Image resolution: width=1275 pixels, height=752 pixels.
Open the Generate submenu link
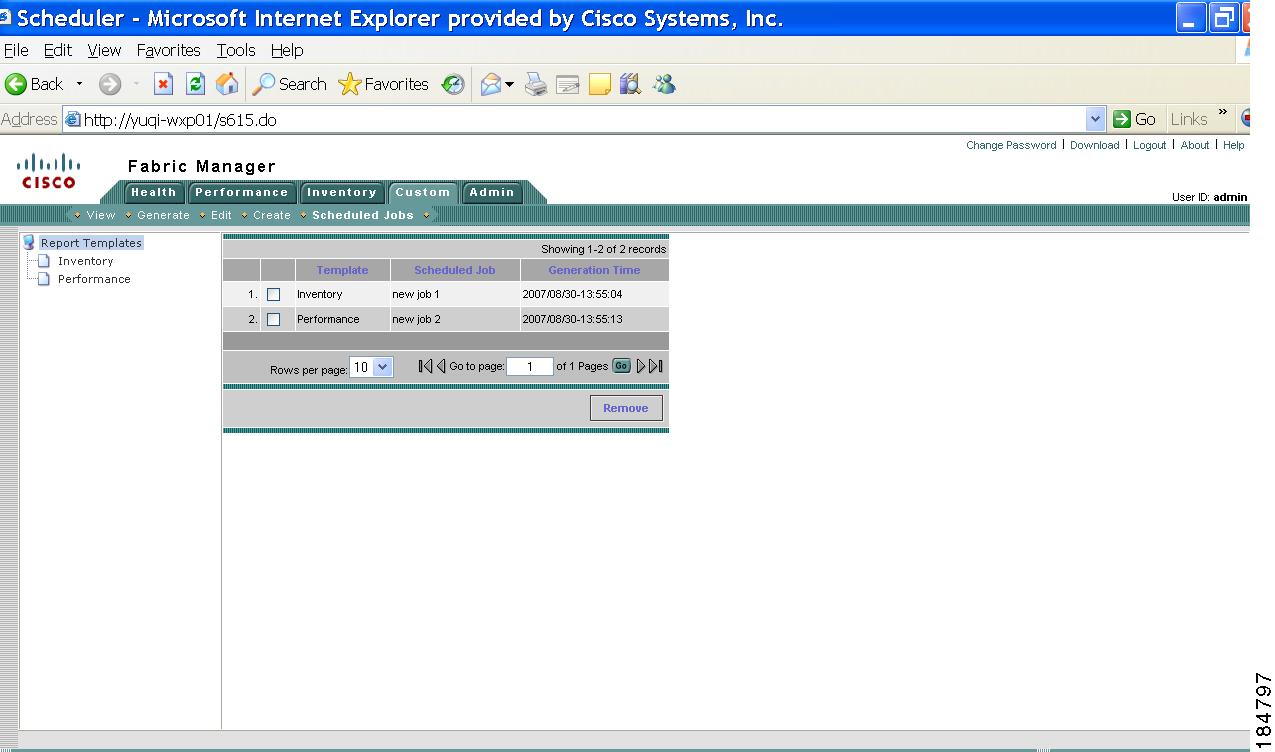tap(163, 215)
